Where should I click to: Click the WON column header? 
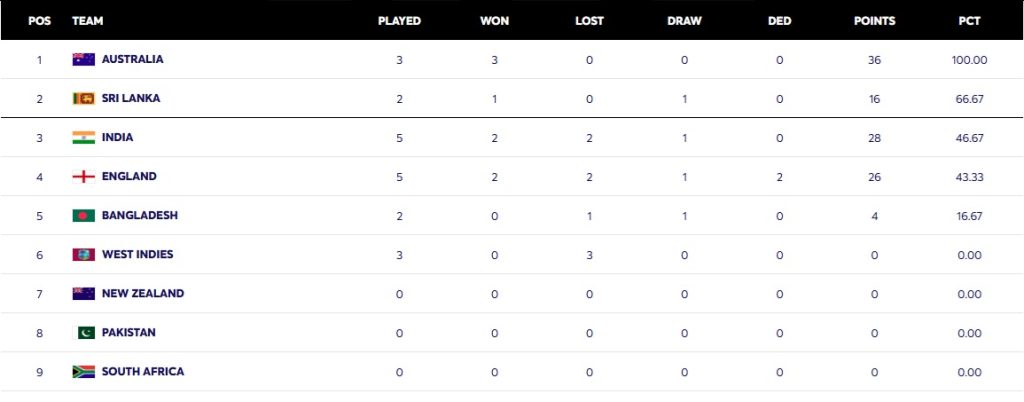494,21
